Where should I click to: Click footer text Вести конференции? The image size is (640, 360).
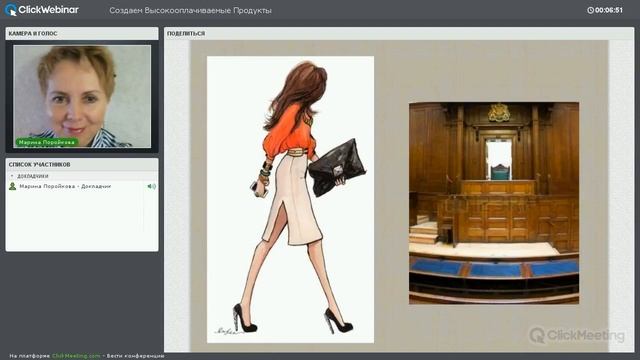point(136,356)
